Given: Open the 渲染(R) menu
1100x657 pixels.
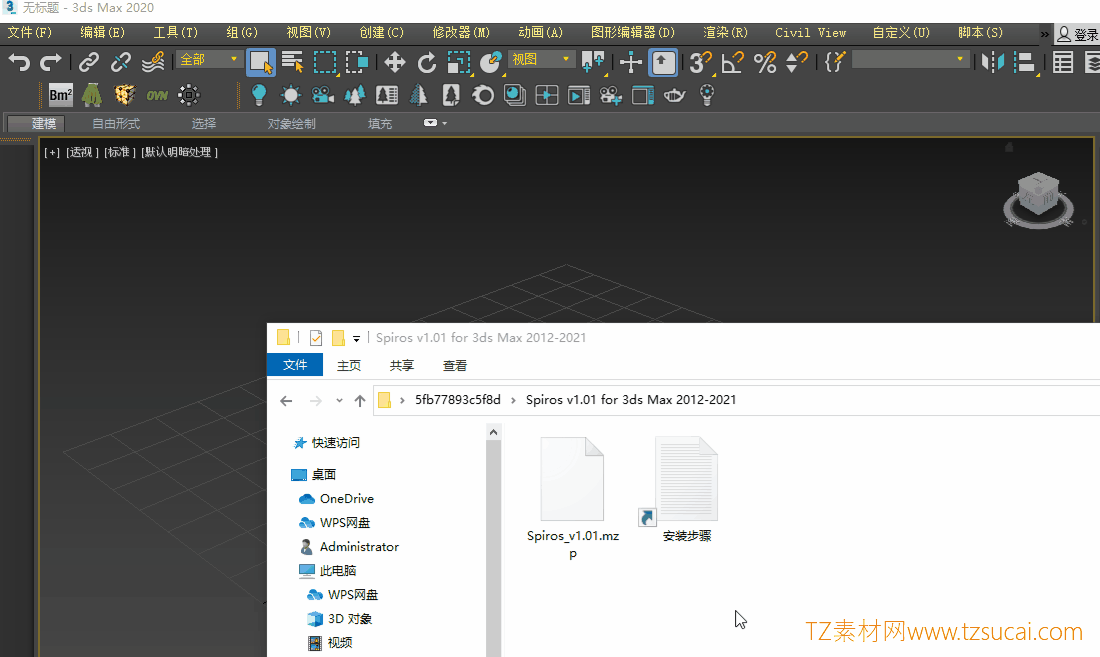Looking at the screenshot, I should (725, 32).
